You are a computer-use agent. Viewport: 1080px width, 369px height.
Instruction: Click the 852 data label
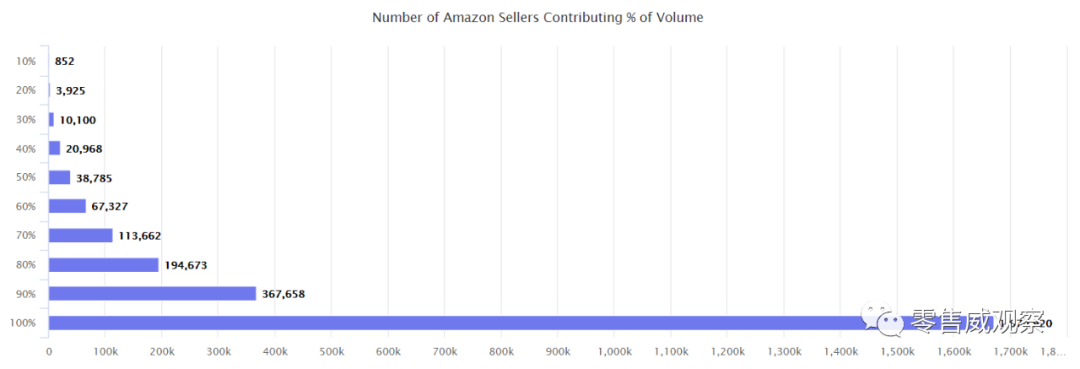[x=65, y=61]
